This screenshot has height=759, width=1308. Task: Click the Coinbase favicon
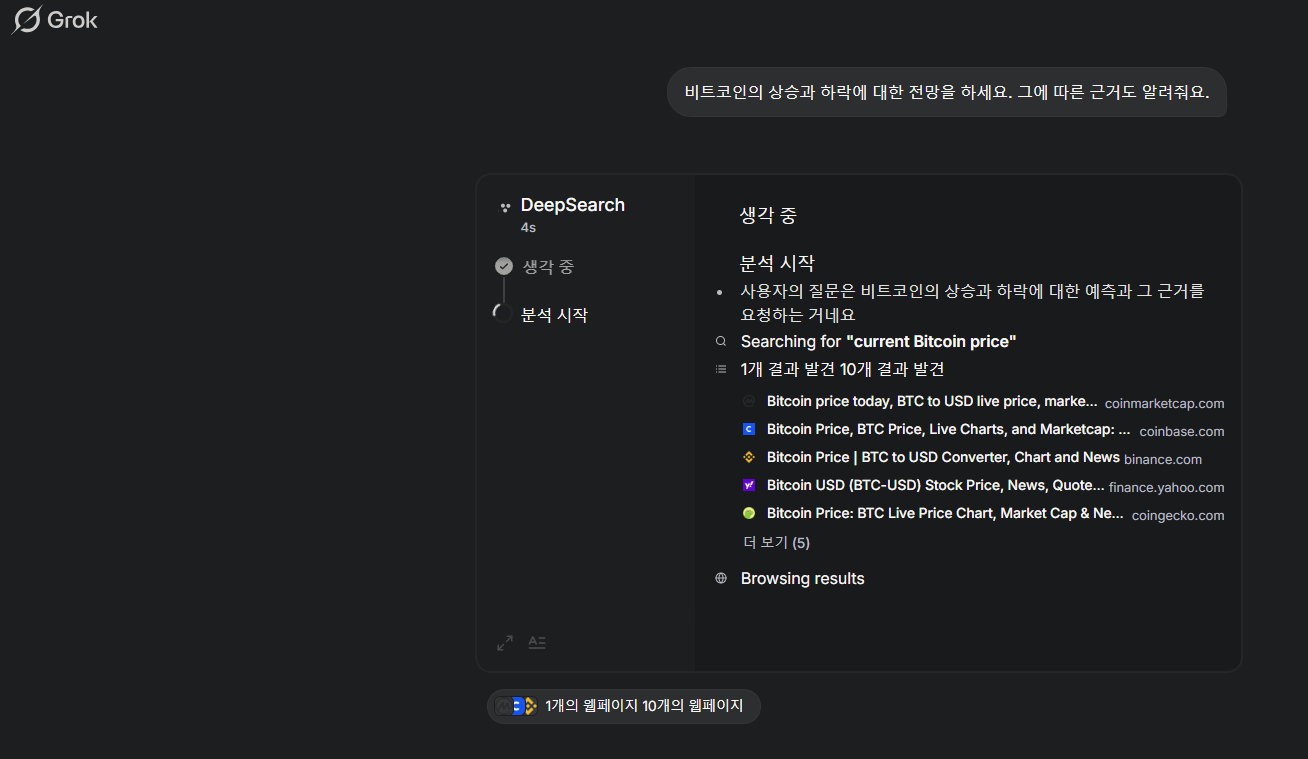[749, 429]
